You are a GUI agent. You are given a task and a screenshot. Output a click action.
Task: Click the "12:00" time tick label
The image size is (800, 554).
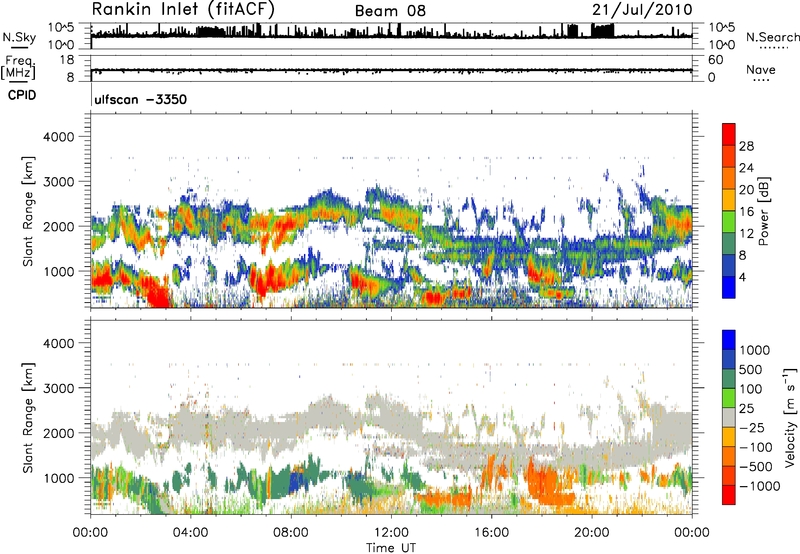(391, 533)
